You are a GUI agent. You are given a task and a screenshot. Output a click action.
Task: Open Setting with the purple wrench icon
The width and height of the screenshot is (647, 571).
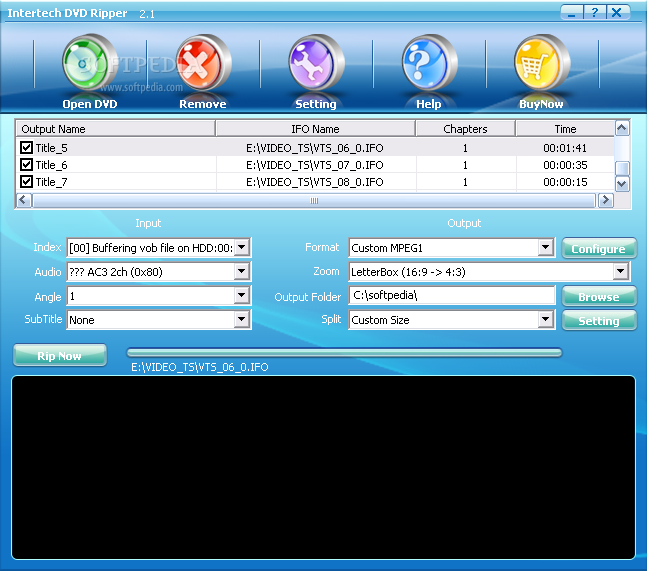tap(316, 63)
